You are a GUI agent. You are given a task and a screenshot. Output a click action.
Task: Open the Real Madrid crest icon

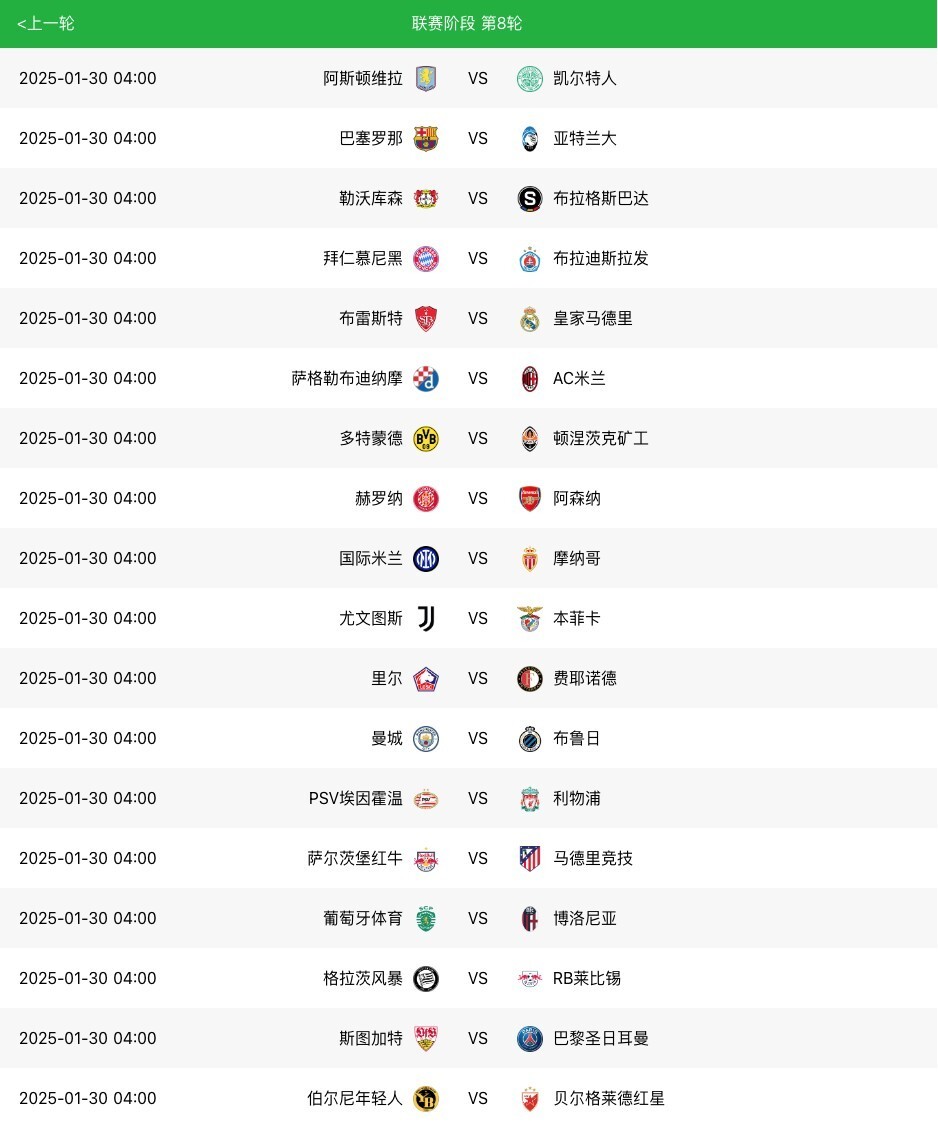530,319
